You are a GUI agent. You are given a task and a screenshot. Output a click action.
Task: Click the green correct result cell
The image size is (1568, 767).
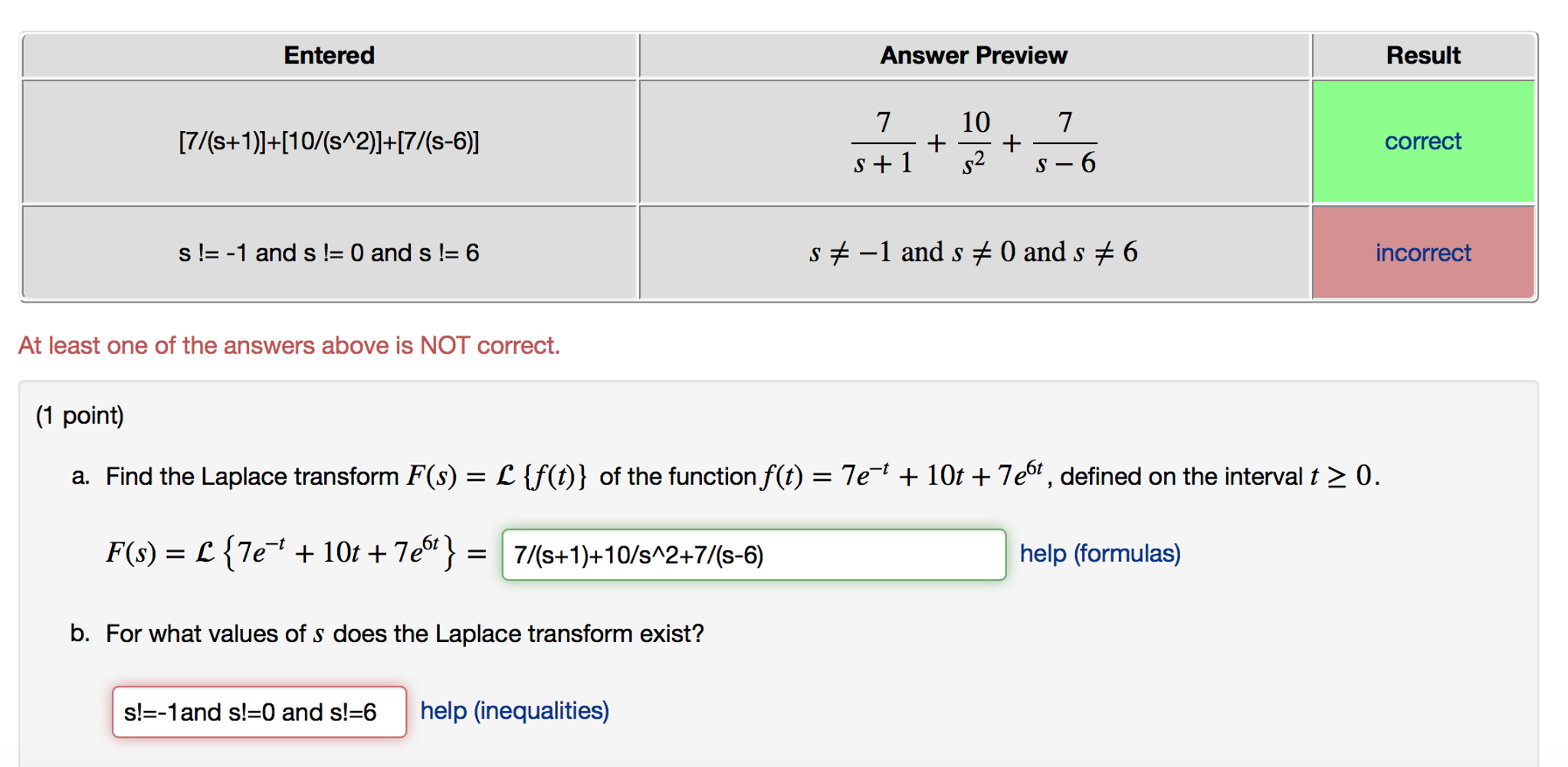pyautogui.click(x=1422, y=142)
